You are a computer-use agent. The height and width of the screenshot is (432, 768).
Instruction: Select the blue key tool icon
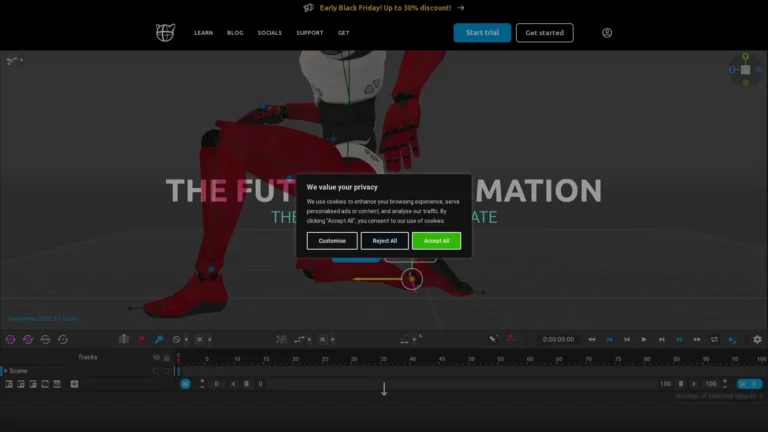tap(158, 340)
